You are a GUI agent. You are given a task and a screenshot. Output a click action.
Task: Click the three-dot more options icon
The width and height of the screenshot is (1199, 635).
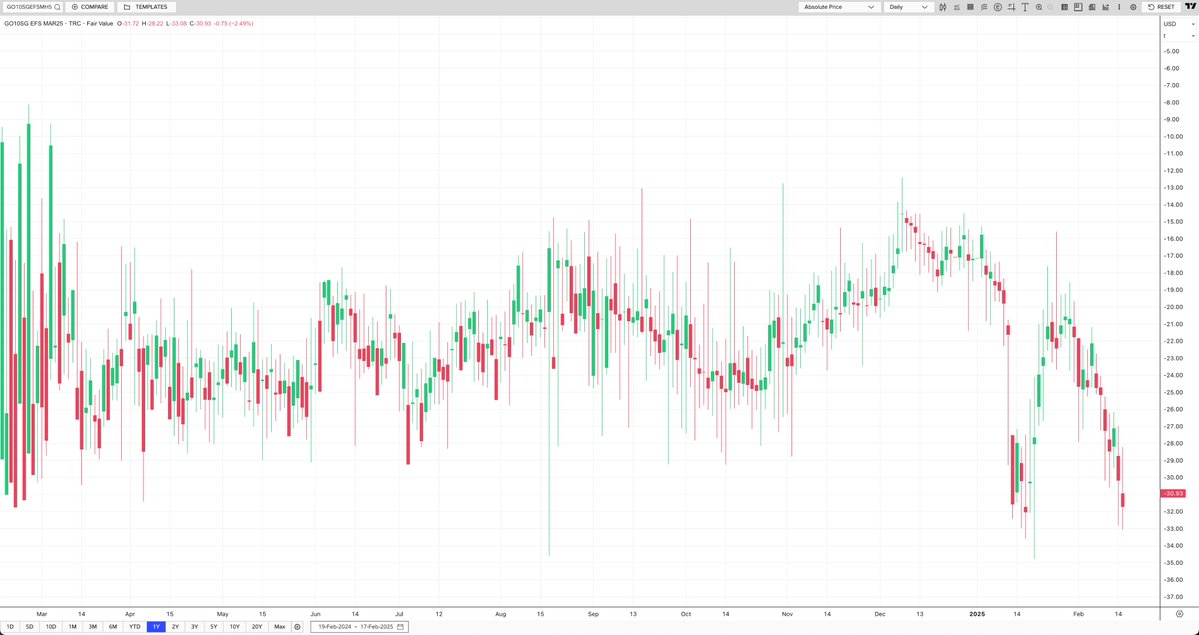pos(1119,7)
